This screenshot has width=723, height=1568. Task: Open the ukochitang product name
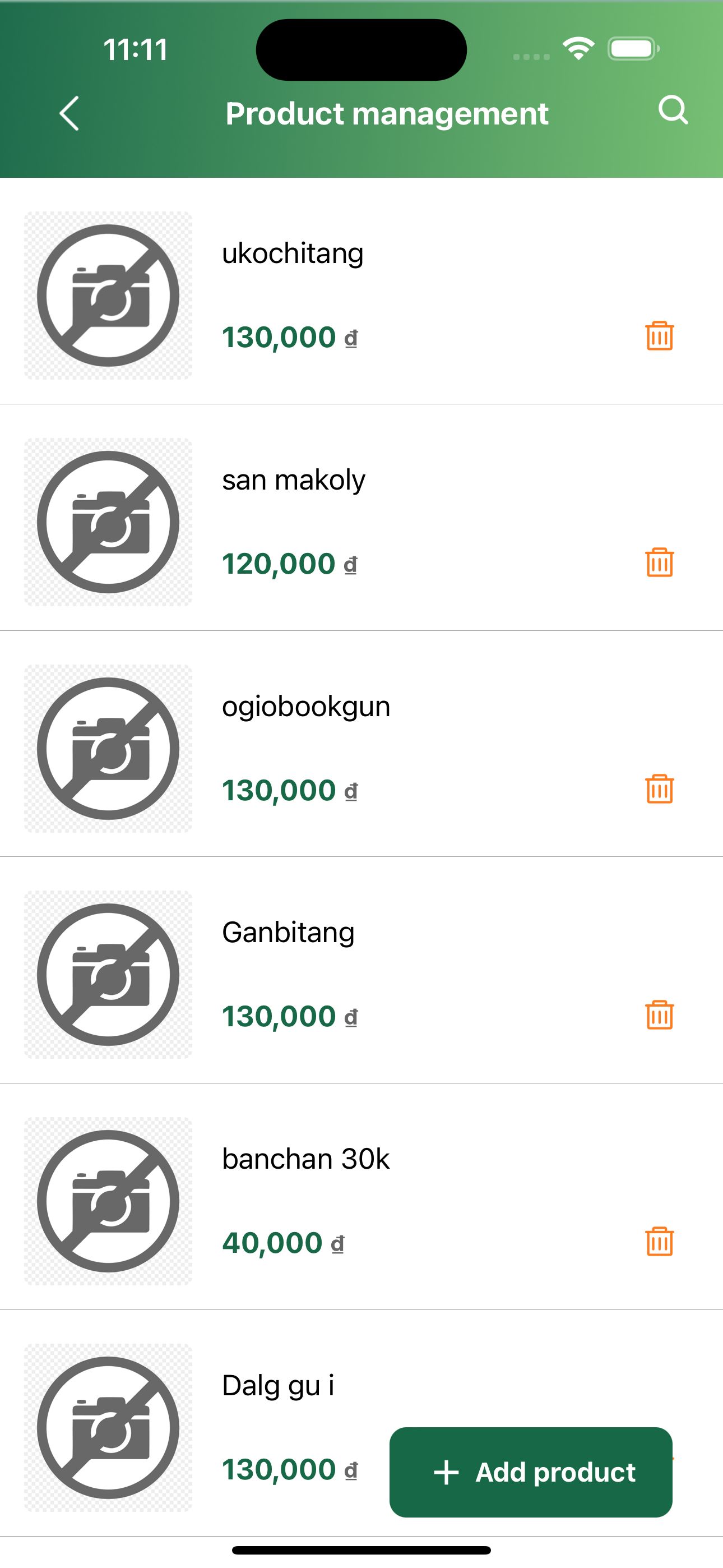293,253
